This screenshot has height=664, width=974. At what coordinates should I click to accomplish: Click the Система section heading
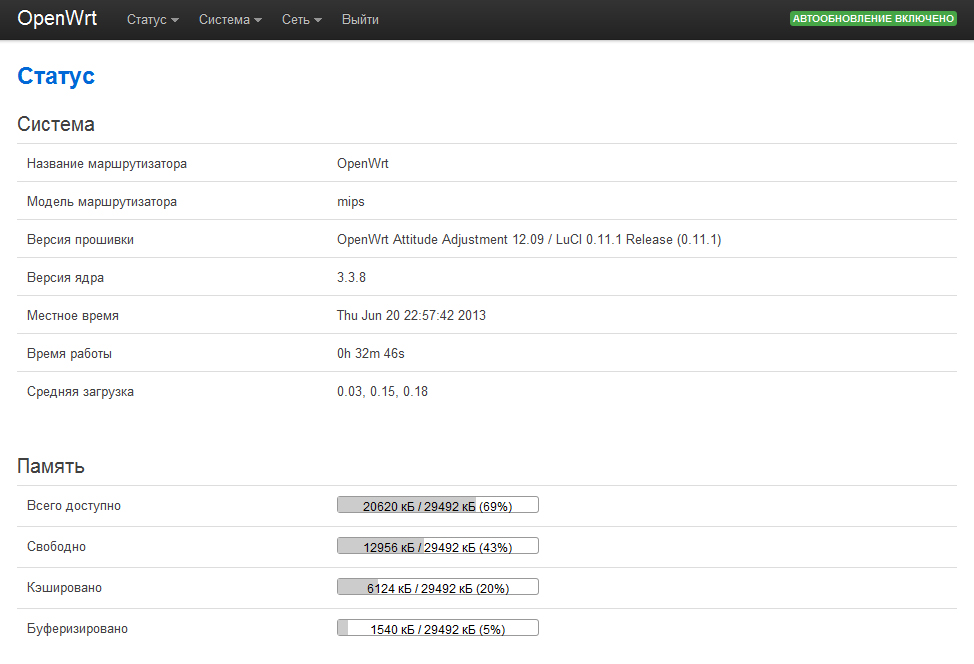click(56, 125)
